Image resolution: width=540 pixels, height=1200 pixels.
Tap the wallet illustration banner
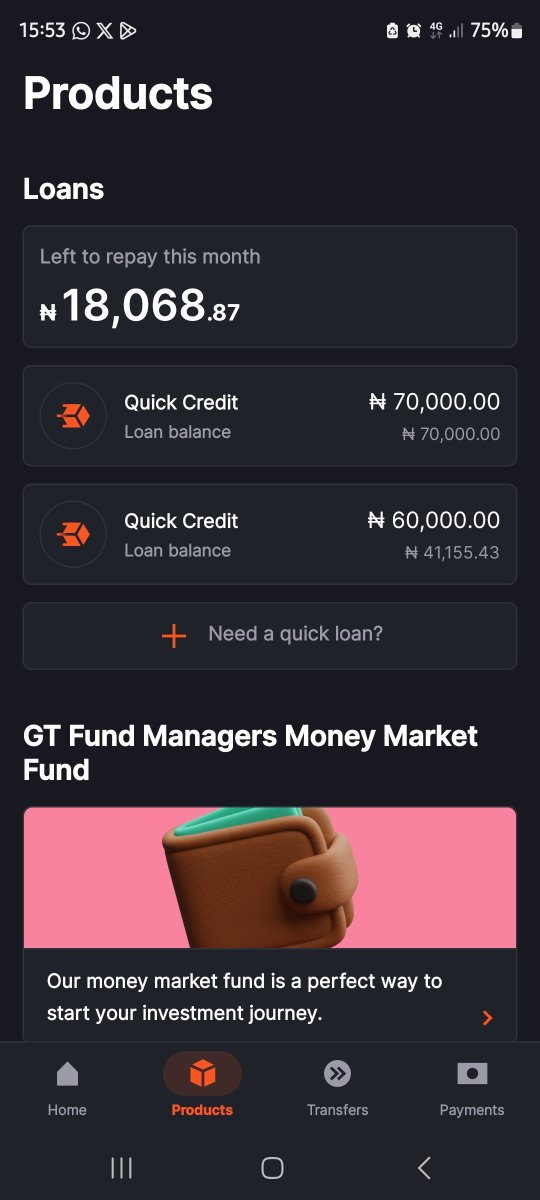(x=270, y=878)
